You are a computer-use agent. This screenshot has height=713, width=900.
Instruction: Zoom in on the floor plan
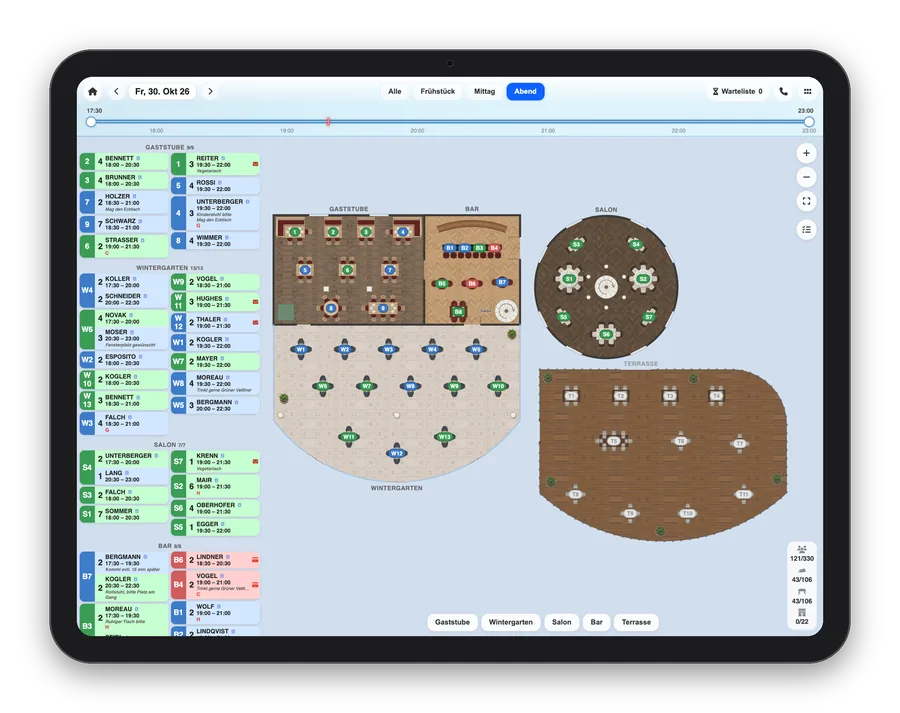[x=806, y=153]
